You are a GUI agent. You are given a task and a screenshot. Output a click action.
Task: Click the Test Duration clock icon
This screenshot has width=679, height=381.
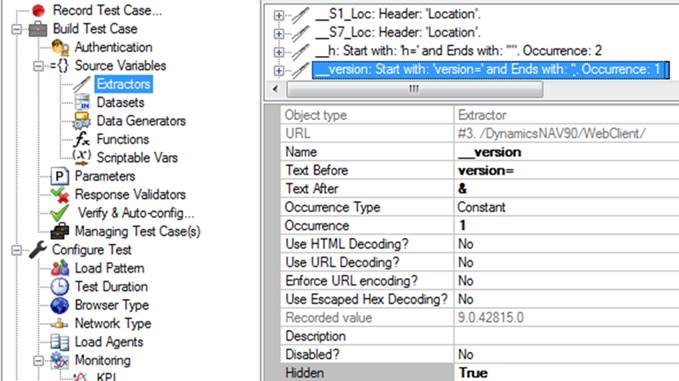[x=60, y=287]
